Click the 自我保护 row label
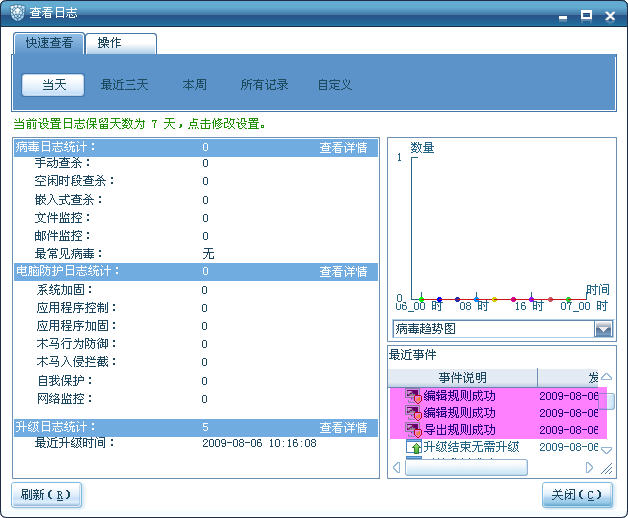The width and height of the screenshot is (628, 518). (64, 381)
